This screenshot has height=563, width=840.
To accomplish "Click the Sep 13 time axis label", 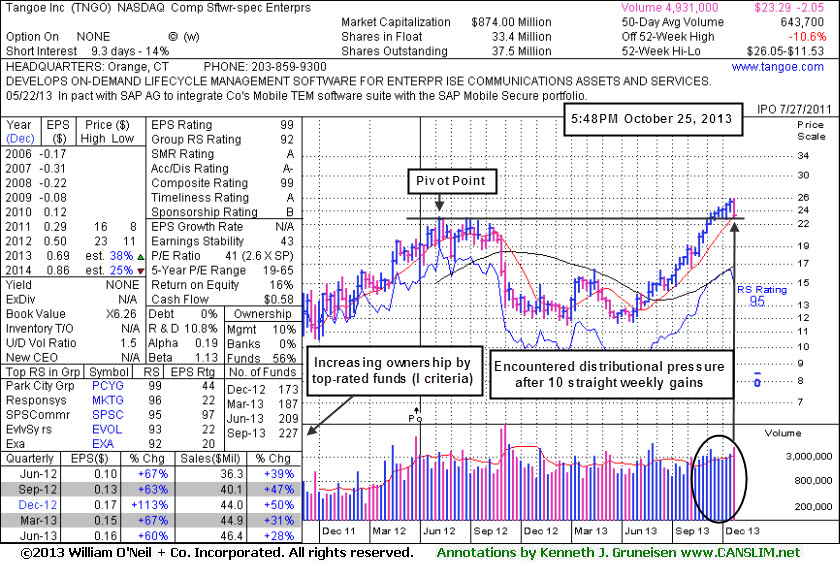I will (692, 531).
